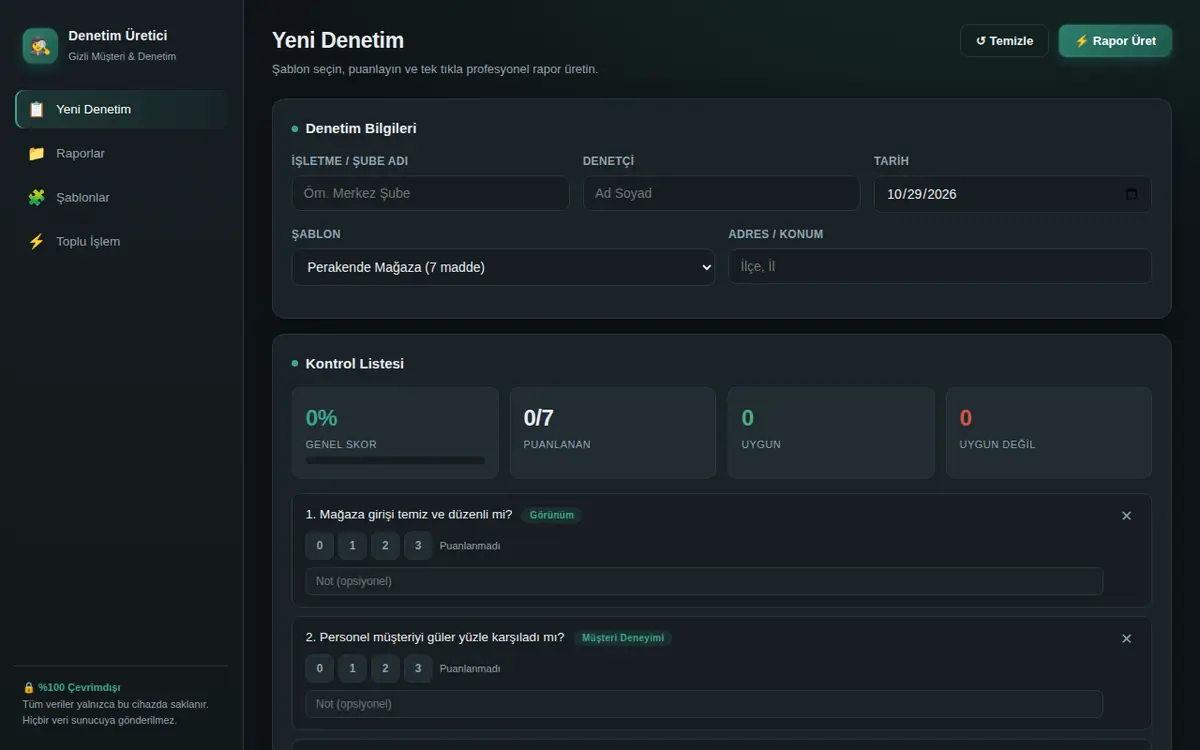Viewport: 1200px width, 750px height.
Task: Click the clipboard icon beside Yeni Denetim
Action: (x=37, y=109)
